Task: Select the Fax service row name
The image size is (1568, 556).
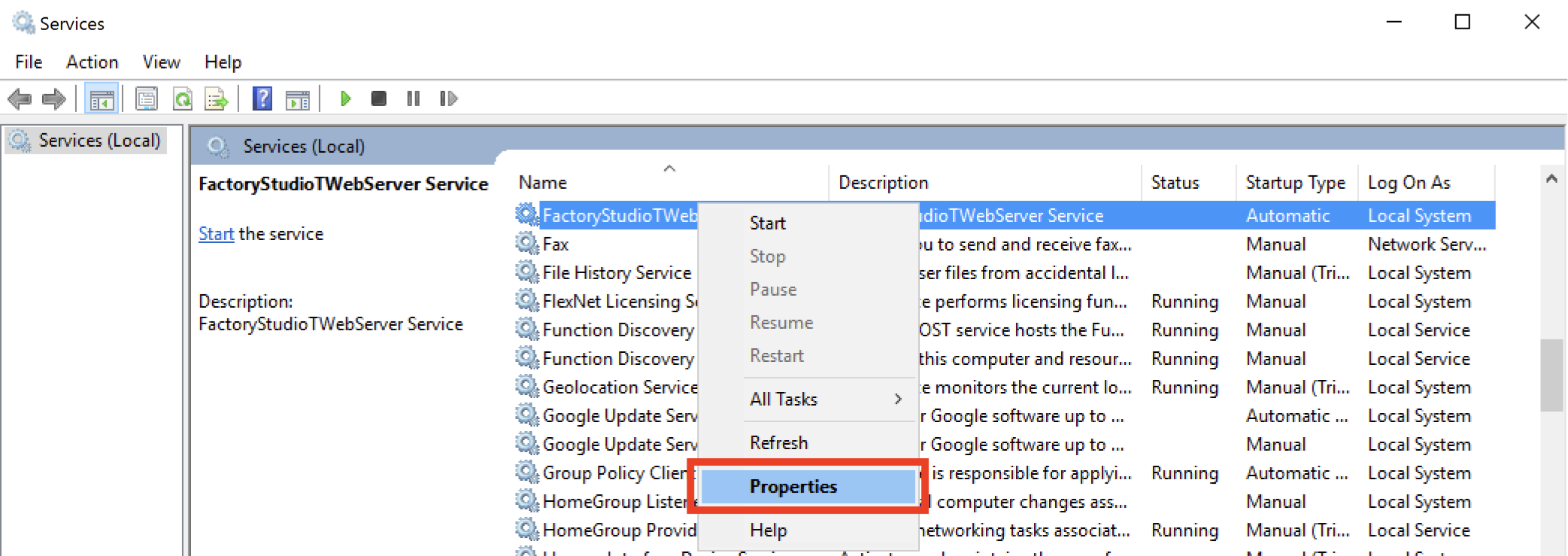Action: (556, 245)
